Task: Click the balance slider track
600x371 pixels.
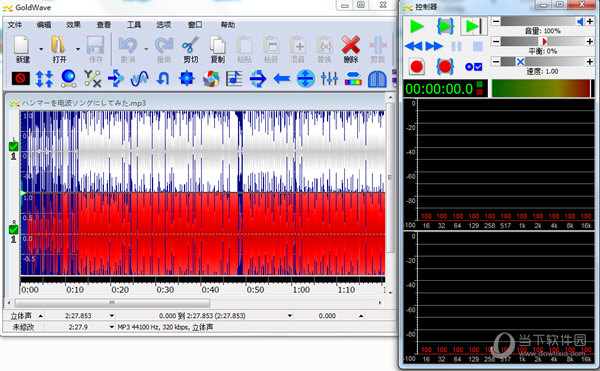Action: 543,41
